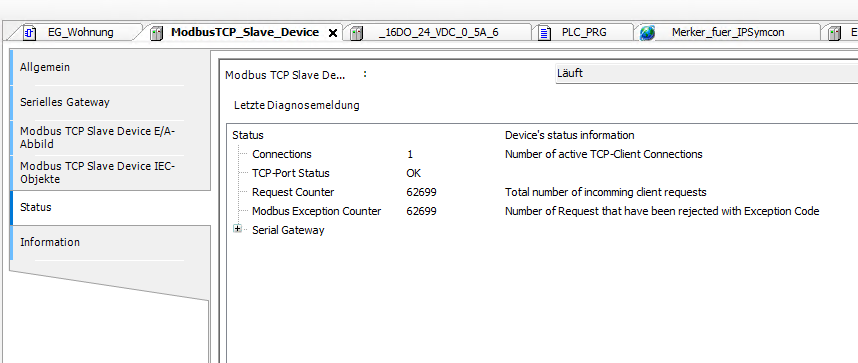This screenshot has height=363, width=858.
Task: Click the partially hidden rightmost tab icon
Action: tap(834, 33)
